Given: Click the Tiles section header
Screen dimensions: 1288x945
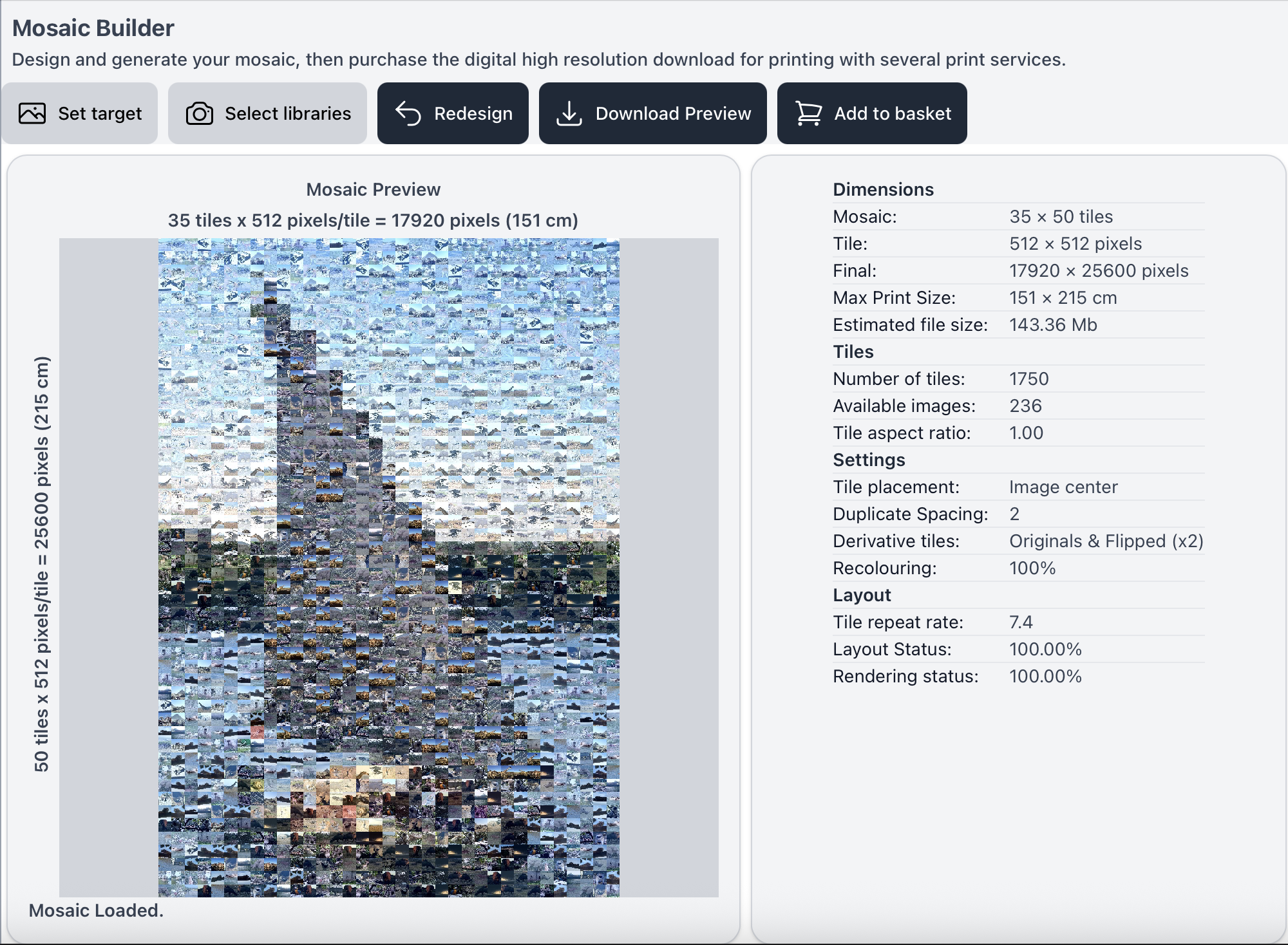Looking at the screenshot, I should click(x=853, y=351).
